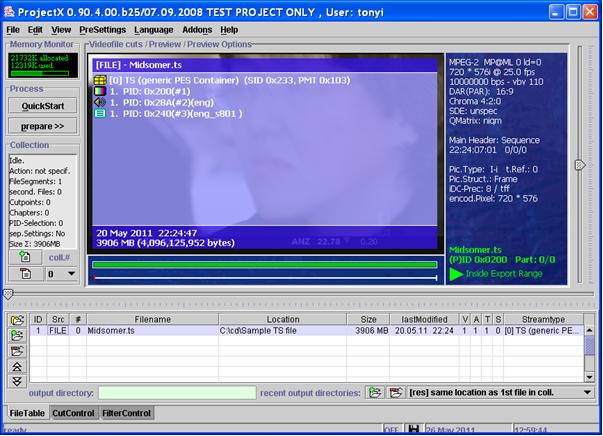Image resolution: width=603 pixels, height=436 pixels.
Task: Click the ID column header
Action: 38,320
